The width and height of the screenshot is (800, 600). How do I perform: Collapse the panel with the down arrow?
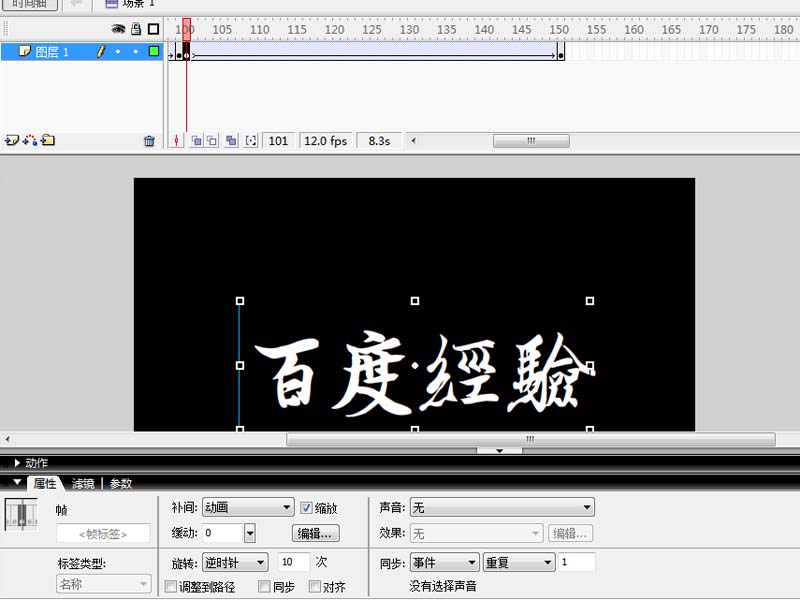[499, 451]
